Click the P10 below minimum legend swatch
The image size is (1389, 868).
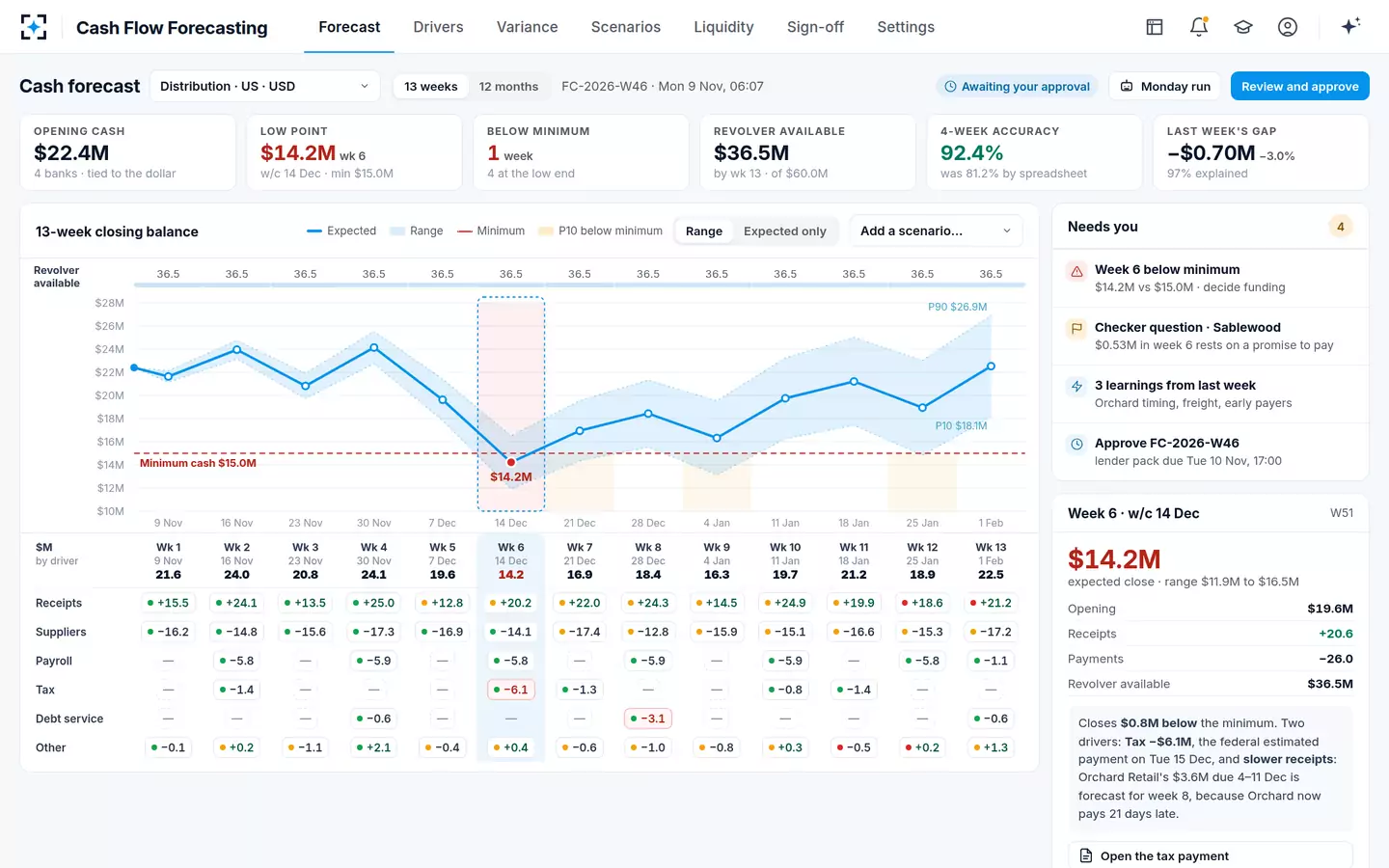click(546, 231)
